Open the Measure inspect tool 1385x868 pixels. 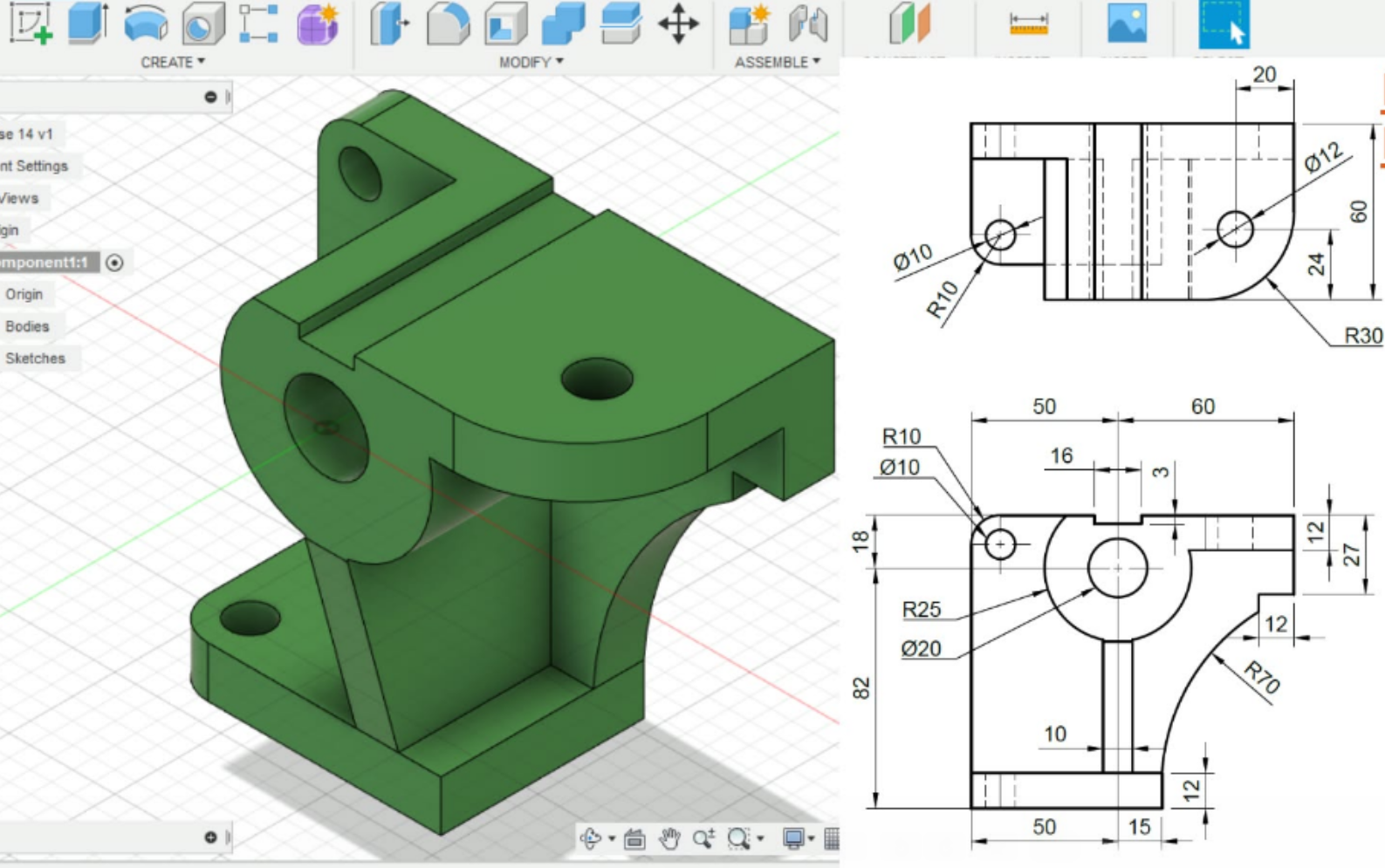coord(1028,24)
